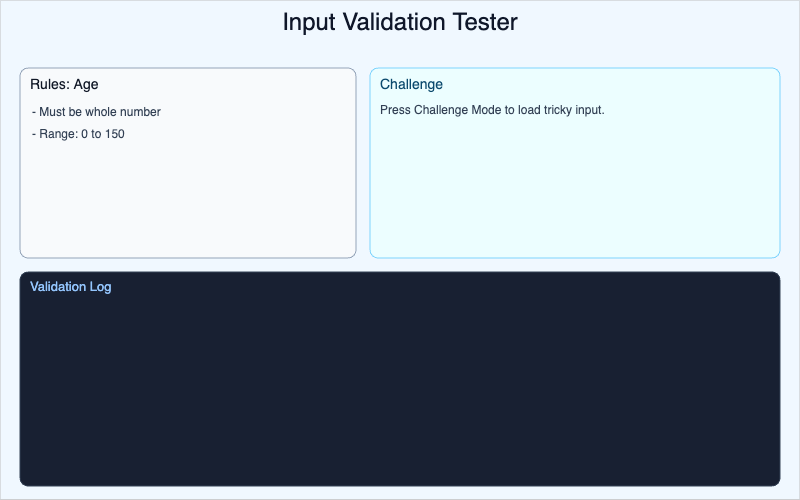Click the Input Validation Tester page title

pyautogui.click(x=400, y=22)
